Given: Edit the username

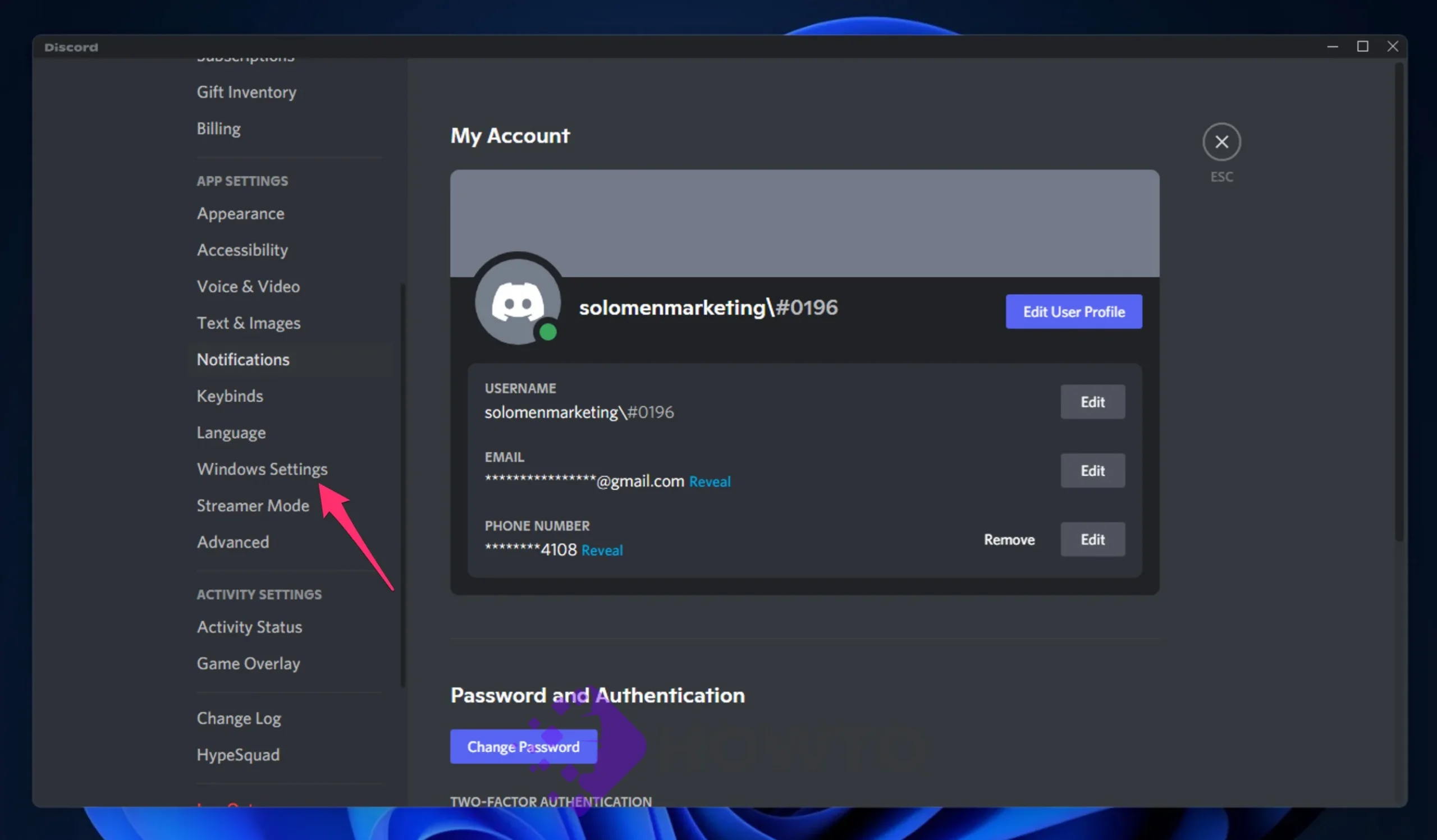Looking at the screenshot, I should (x=1092, y=402).
